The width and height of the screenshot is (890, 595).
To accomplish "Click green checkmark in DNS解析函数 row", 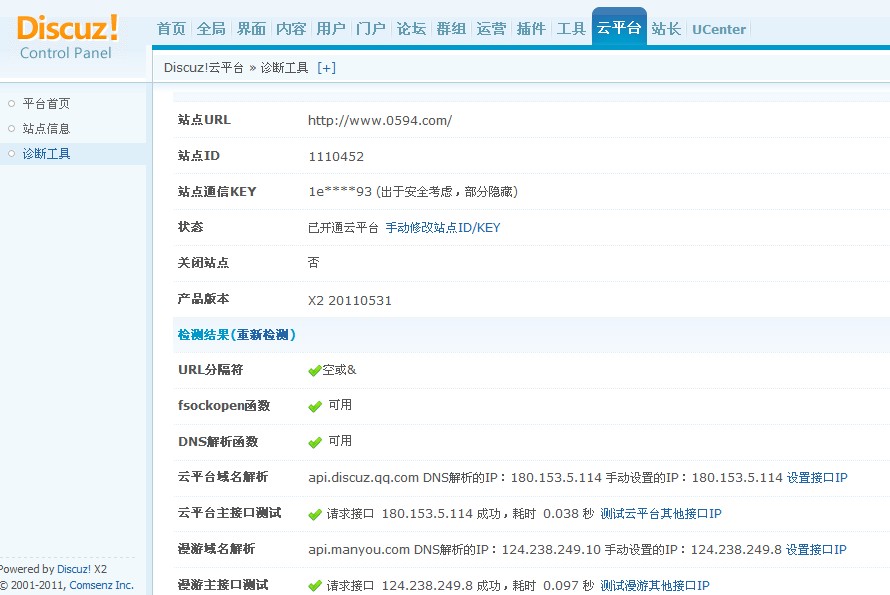I will pyautogui.click(x=314, y=442).
